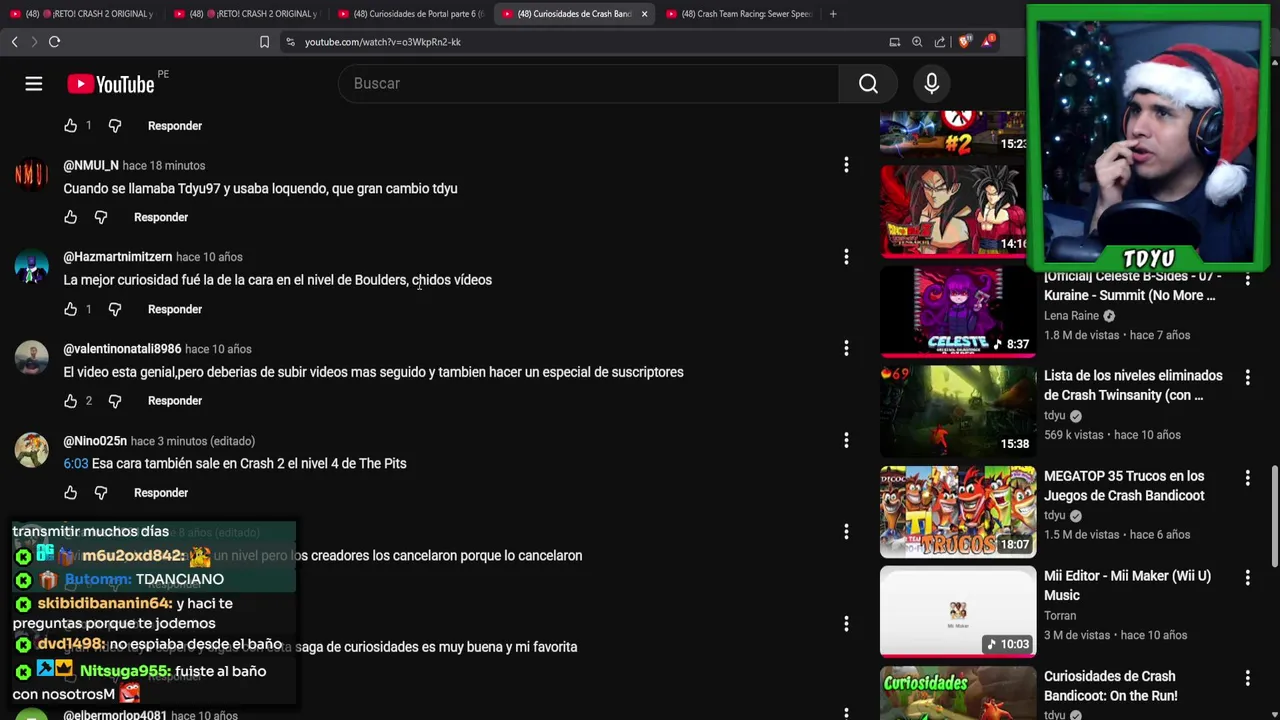Go back with browser back arrow

(x=14, y=42)
